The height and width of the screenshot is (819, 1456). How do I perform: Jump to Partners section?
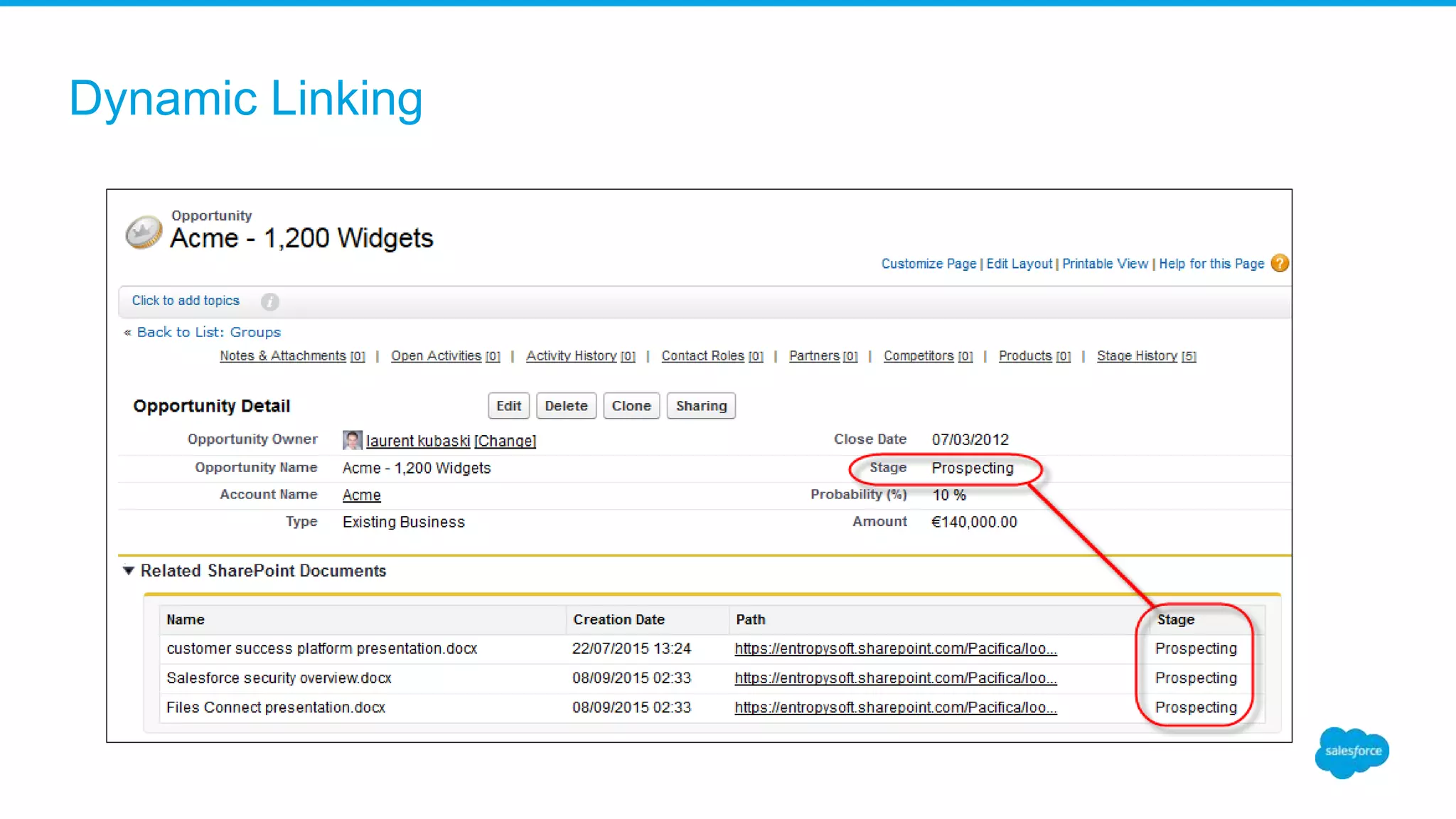click(823, 355)
